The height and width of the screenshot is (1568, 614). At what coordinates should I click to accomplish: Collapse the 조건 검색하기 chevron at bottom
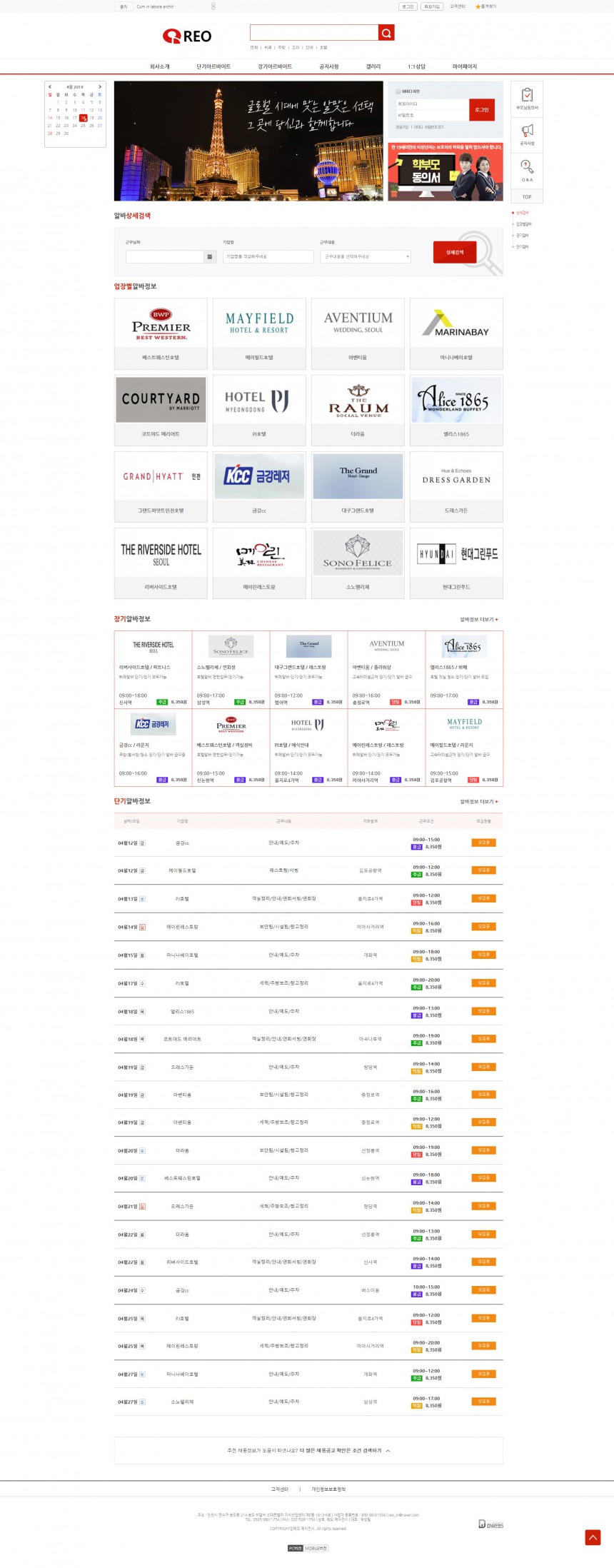point(388,1451)
